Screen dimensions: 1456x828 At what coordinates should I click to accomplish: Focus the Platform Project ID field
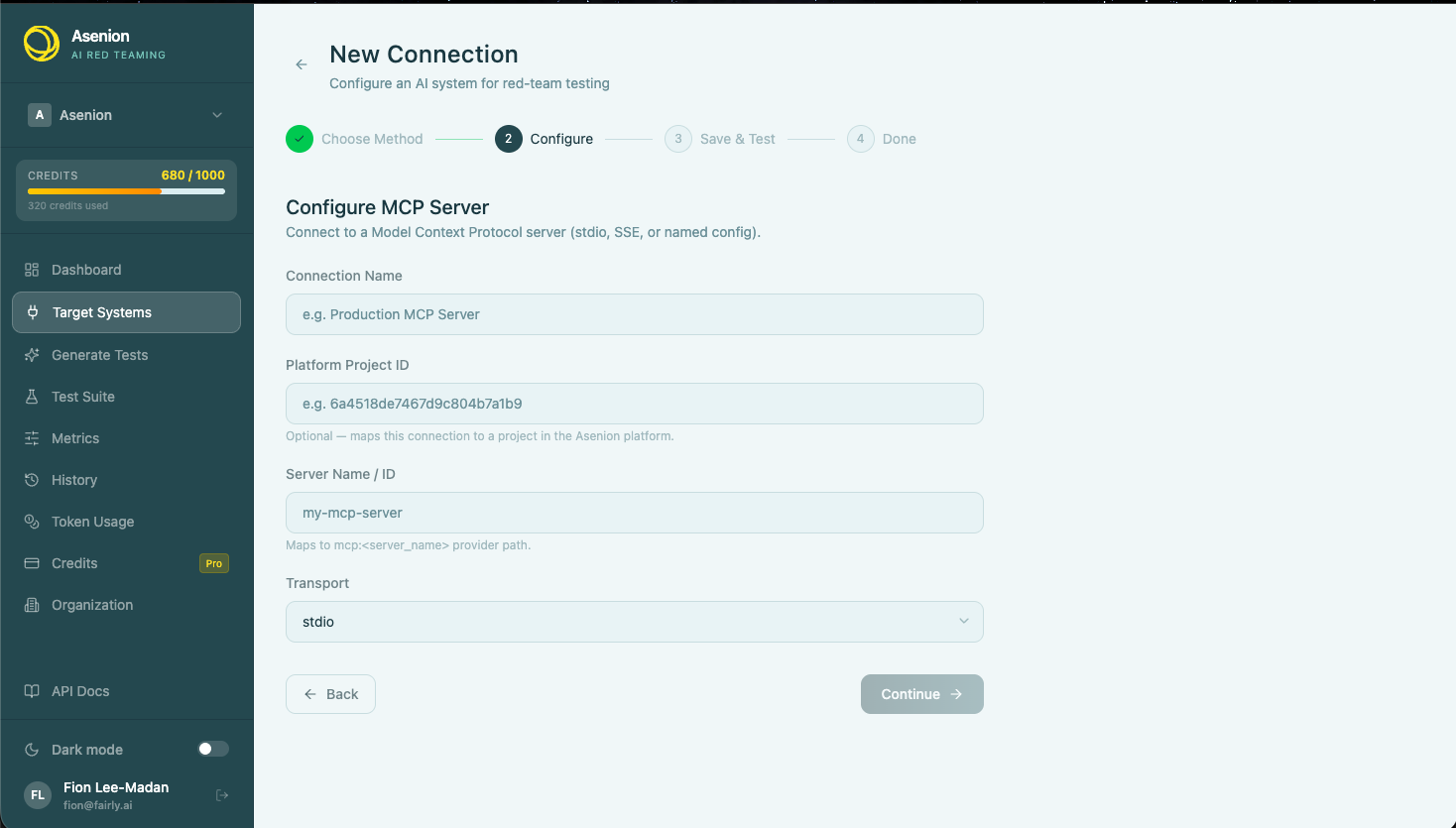coord(635,404)
